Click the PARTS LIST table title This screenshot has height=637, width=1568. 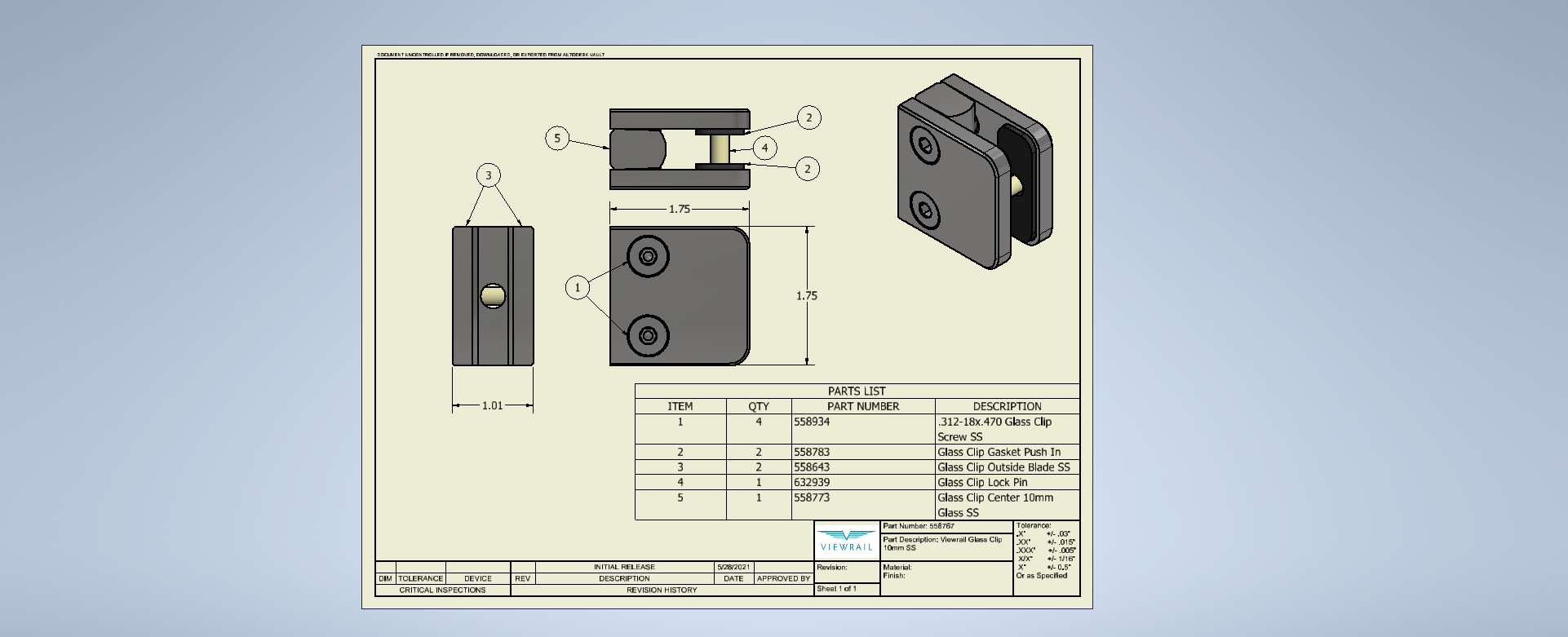tap(857, 391)
